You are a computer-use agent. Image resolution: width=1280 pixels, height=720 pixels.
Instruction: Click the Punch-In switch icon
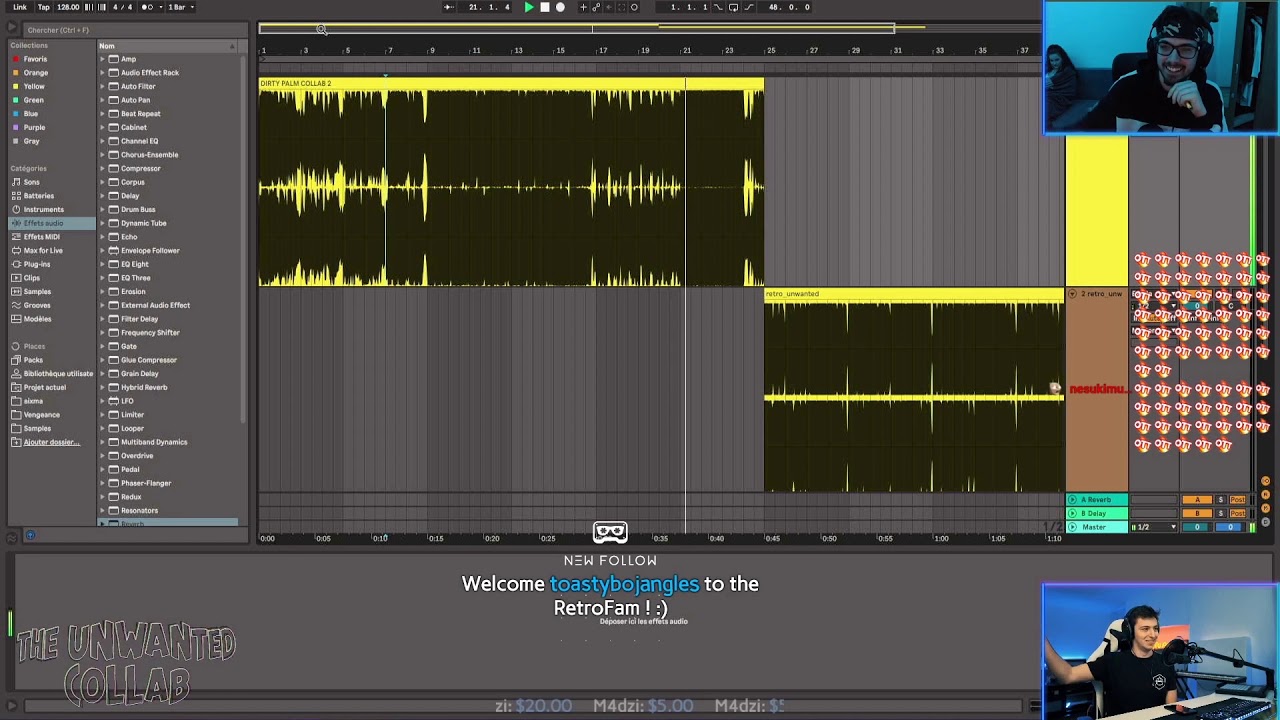(x=718, y=7)
